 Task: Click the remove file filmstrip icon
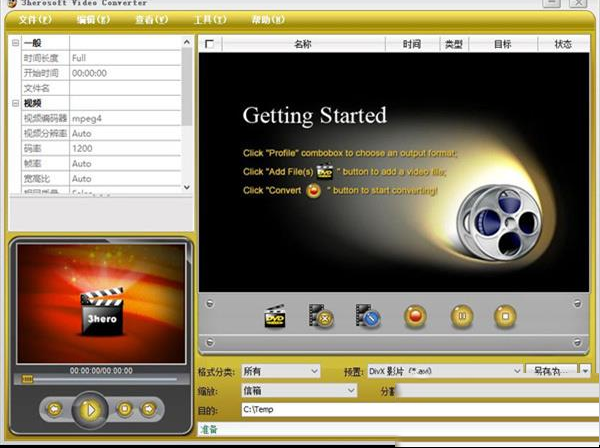point(321,318)
